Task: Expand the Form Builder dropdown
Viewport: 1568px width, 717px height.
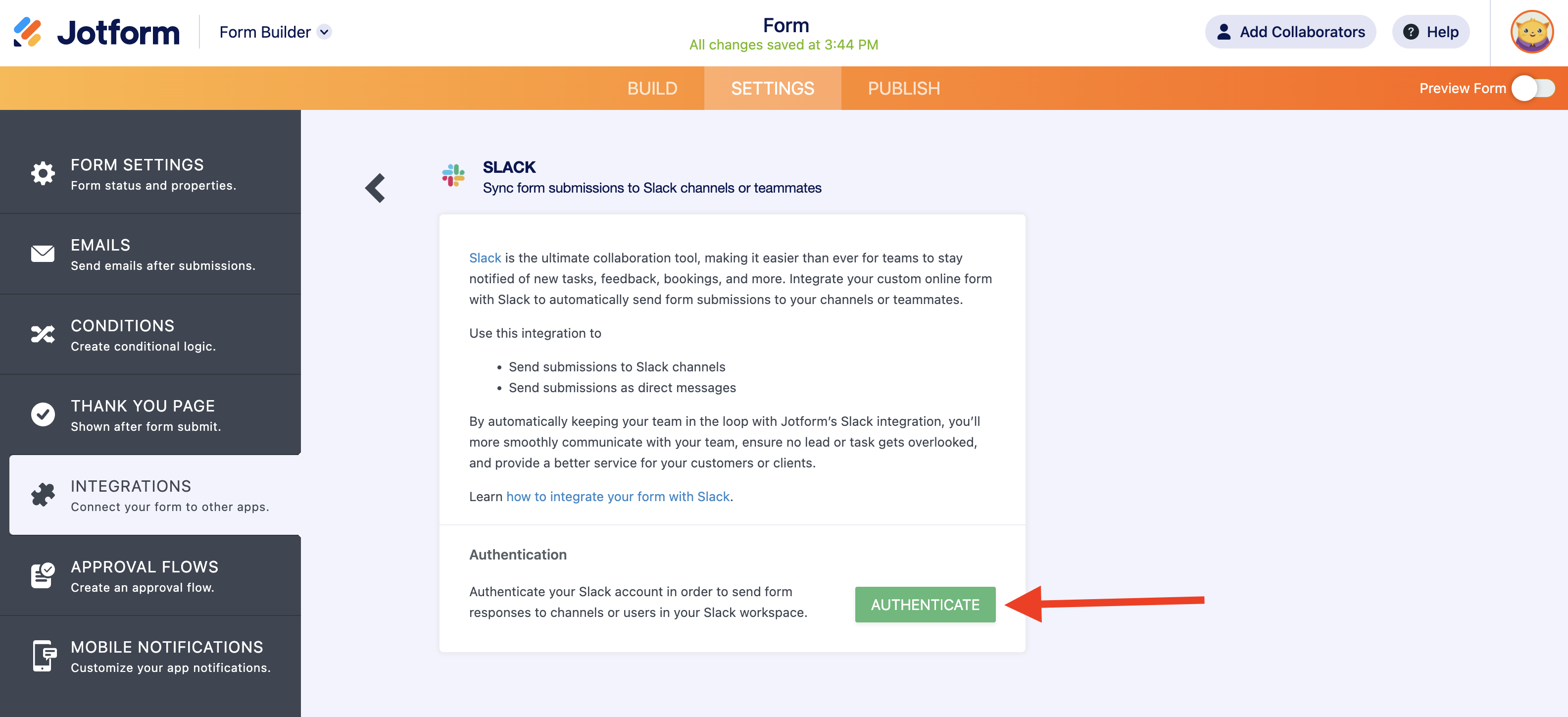Action: [x=324, y=32]
